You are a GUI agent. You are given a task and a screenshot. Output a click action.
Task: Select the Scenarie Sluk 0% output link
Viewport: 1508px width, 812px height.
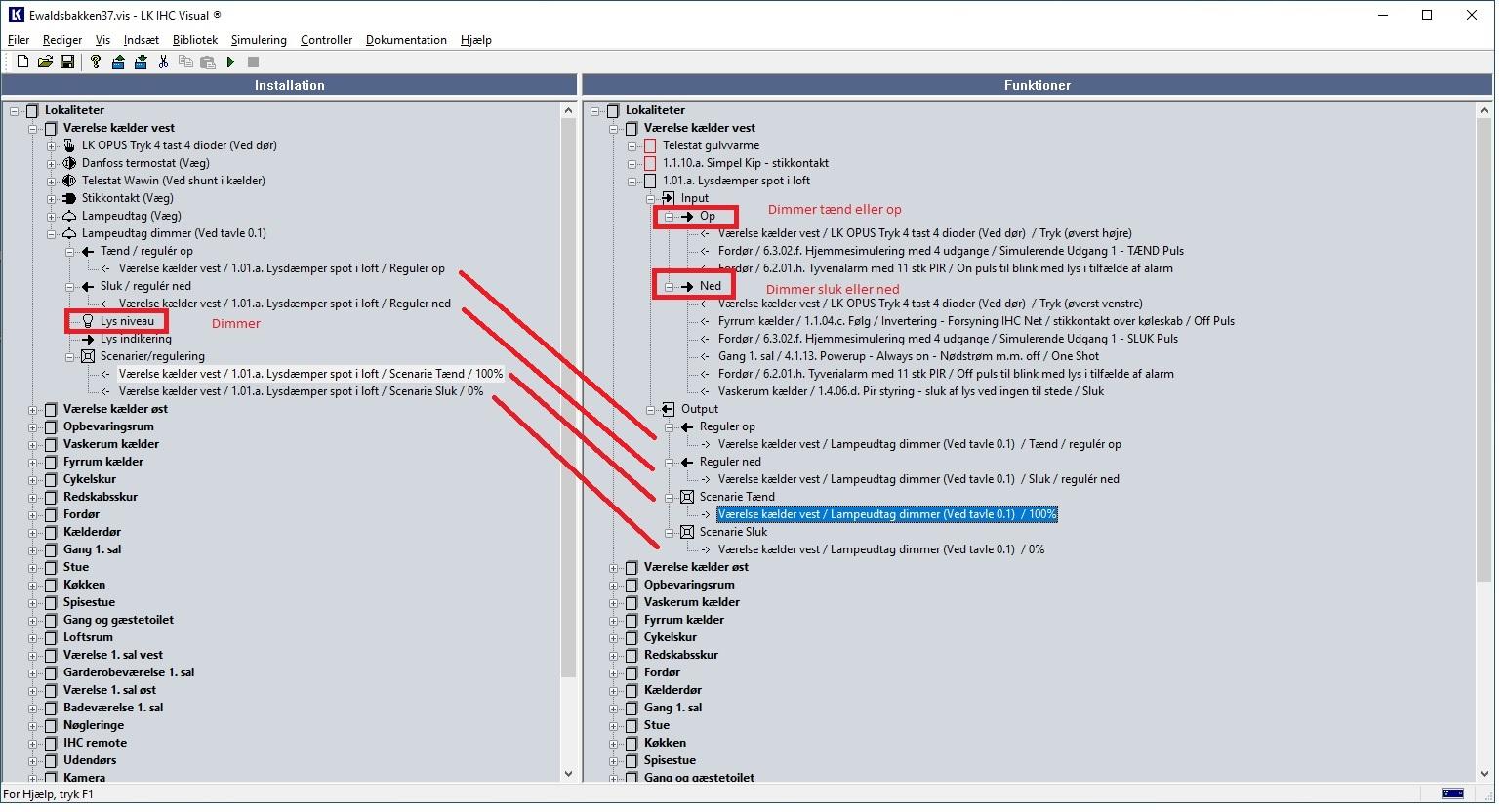point(880,549)
